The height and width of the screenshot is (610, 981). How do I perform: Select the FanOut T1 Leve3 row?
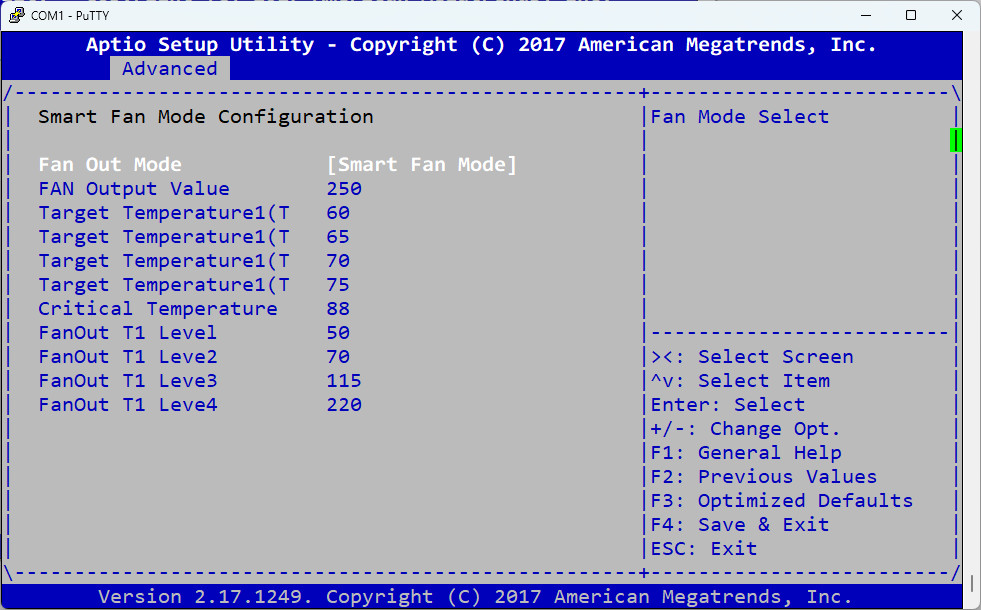point(200,380)
